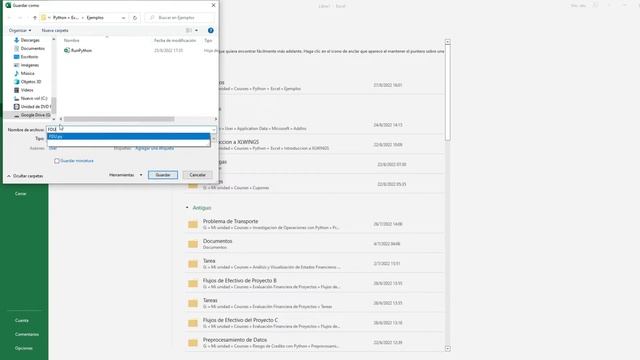Screen dimensions: 640x360
Task: Open the Organizar menu
Action: (20, 31)
